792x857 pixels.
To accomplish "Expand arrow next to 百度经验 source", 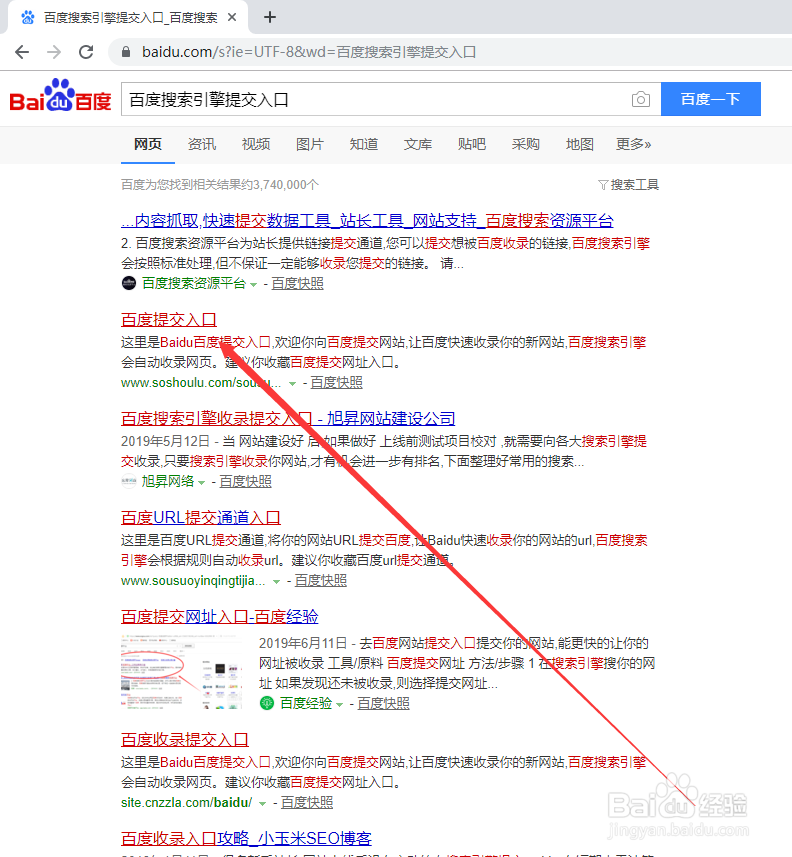I will point(339,705).
